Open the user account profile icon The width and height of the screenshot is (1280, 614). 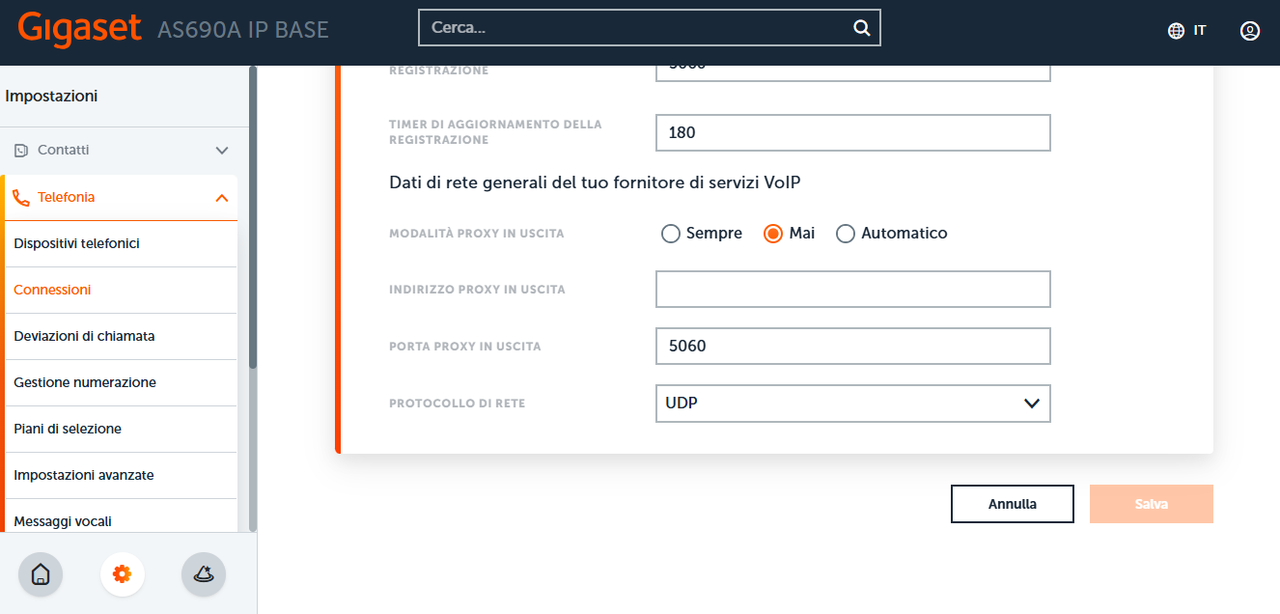point(1250,31)
